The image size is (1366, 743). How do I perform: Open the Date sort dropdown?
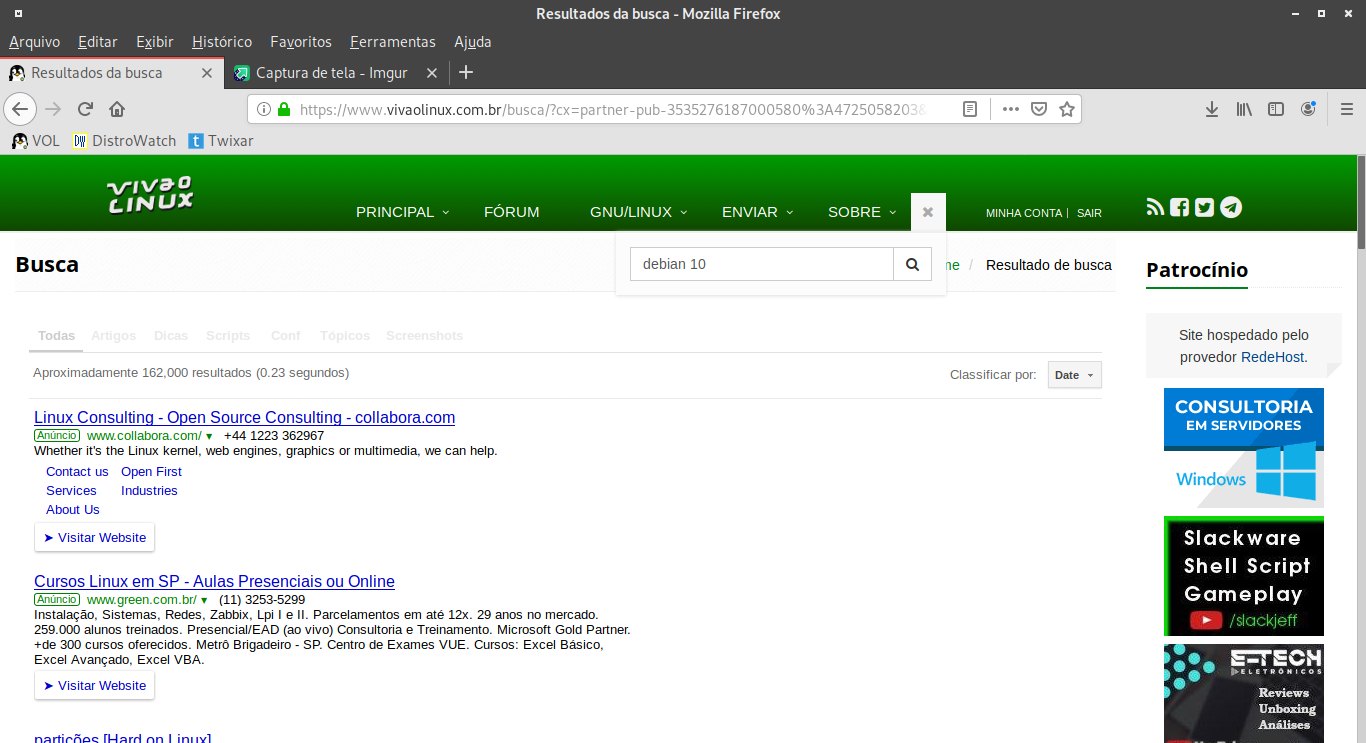[1075, 375]
